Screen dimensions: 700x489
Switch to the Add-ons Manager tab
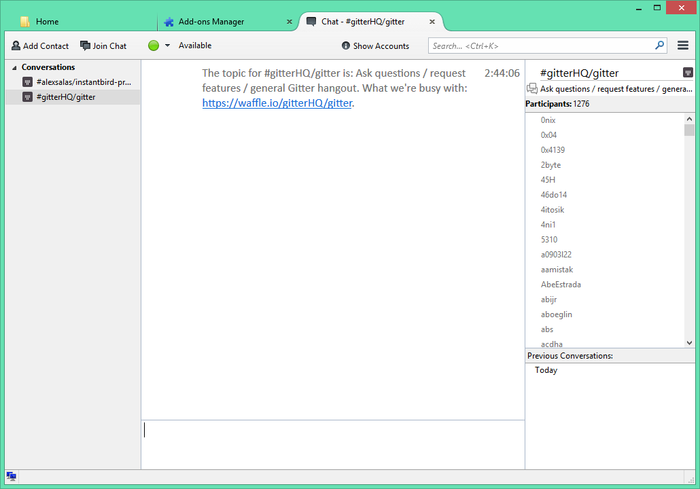pyautogui.click(x=228, y=21)
